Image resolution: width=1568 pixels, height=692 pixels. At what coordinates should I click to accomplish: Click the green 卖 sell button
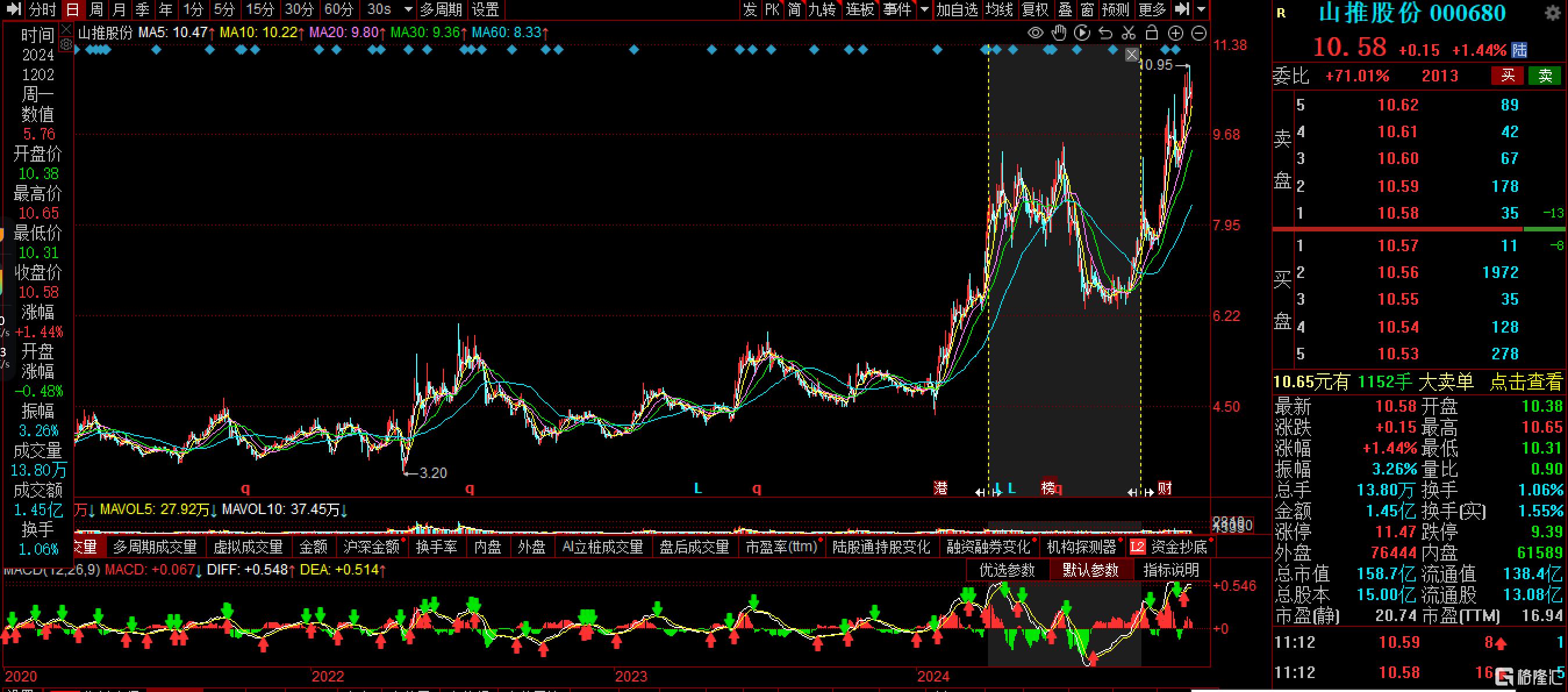(x=1544, y=76)
